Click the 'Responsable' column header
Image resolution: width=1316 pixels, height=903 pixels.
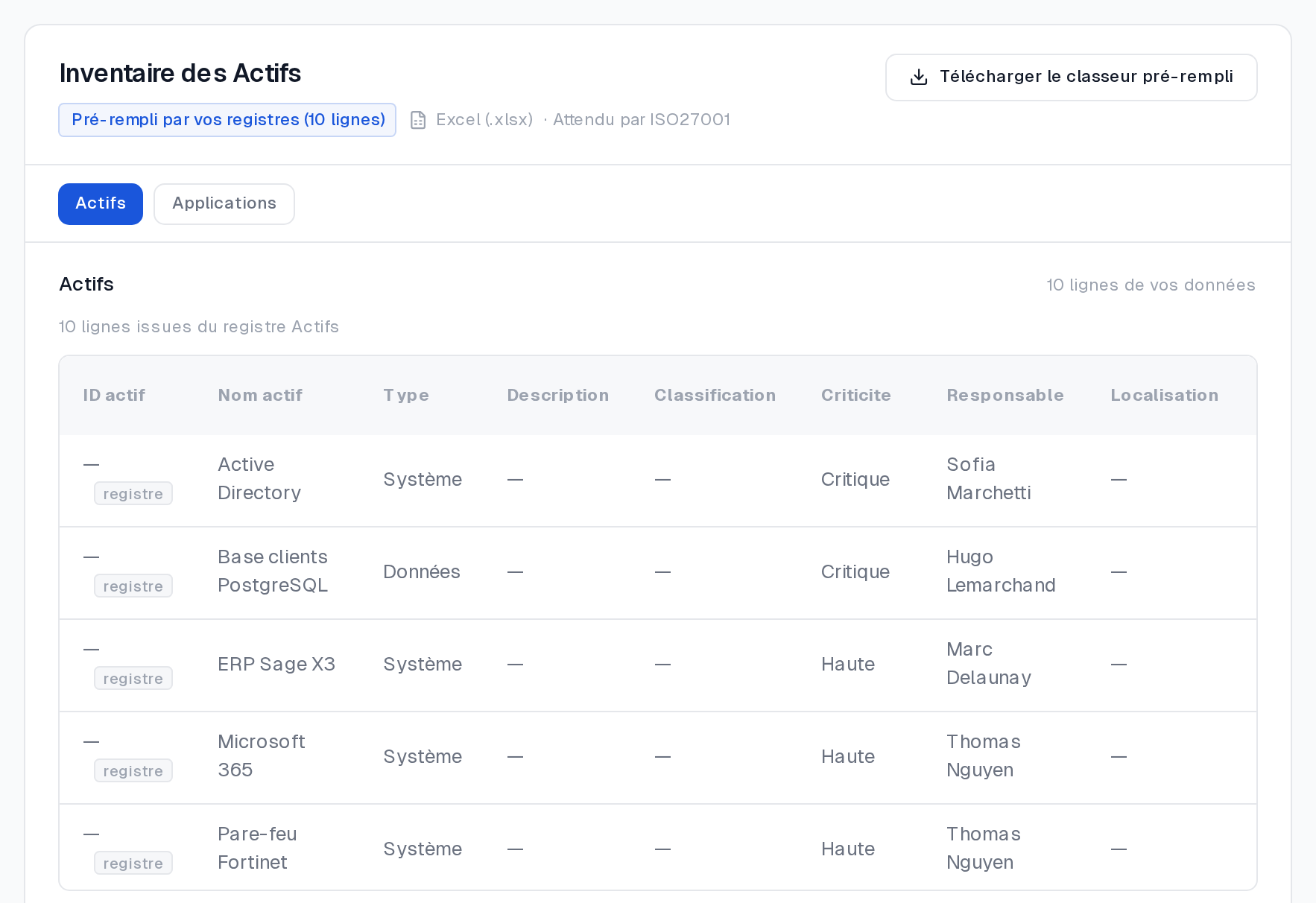tap(1005, 395)
